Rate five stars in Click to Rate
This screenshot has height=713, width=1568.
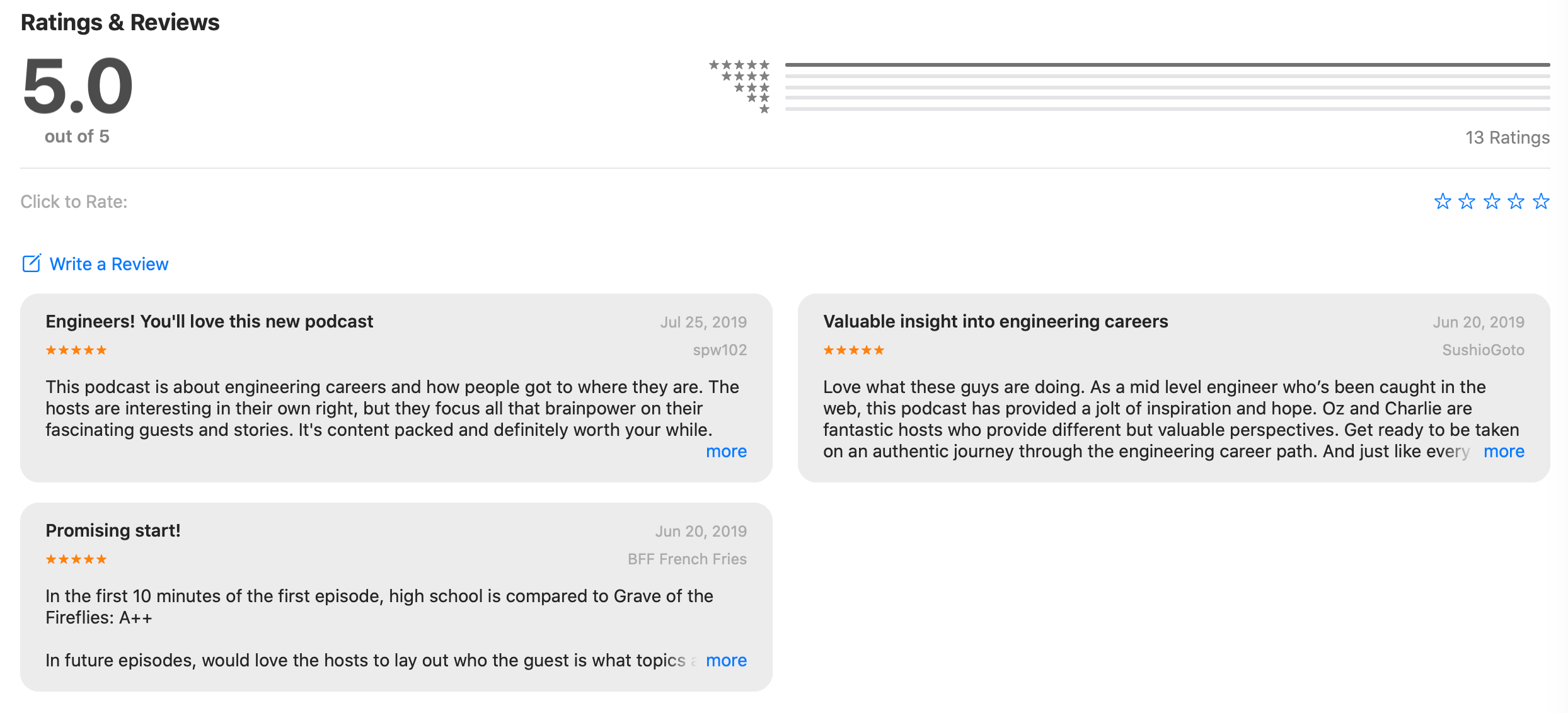(1541, 202)
